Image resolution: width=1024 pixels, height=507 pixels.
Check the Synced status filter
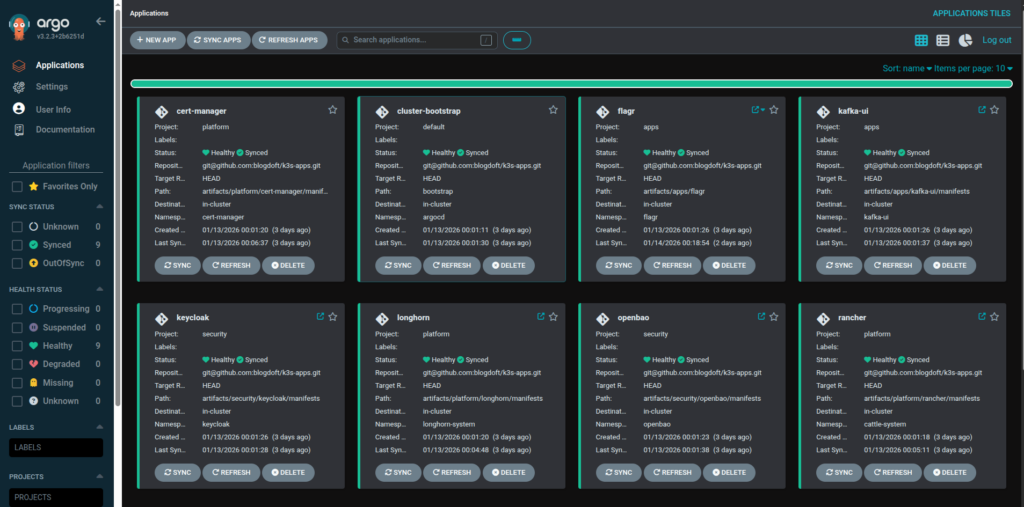coord(17,244)
